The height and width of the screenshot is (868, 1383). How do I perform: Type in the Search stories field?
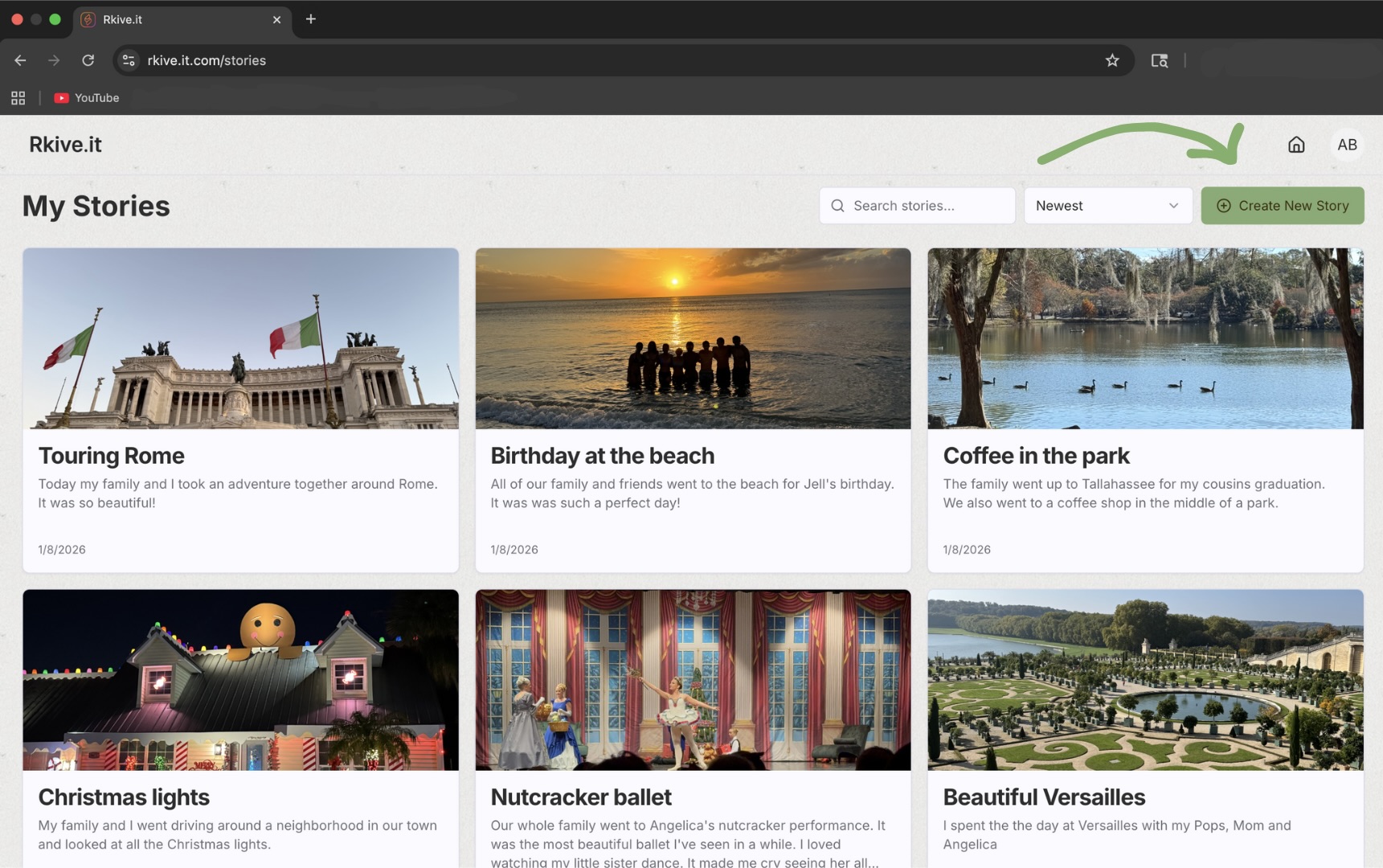point(917,206)
